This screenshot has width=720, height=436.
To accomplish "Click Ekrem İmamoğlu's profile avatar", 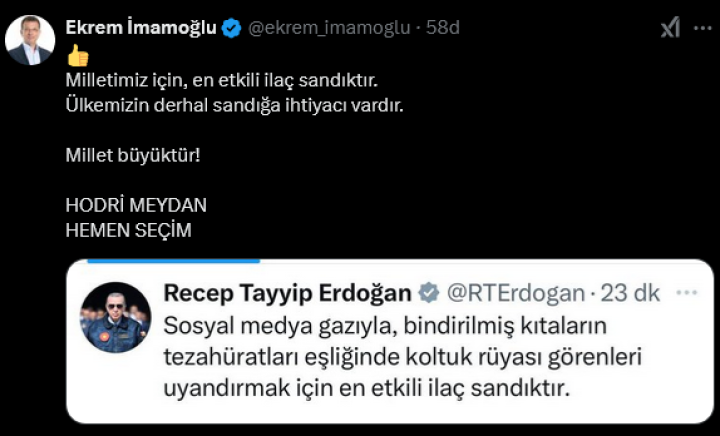I will (30, 40).
